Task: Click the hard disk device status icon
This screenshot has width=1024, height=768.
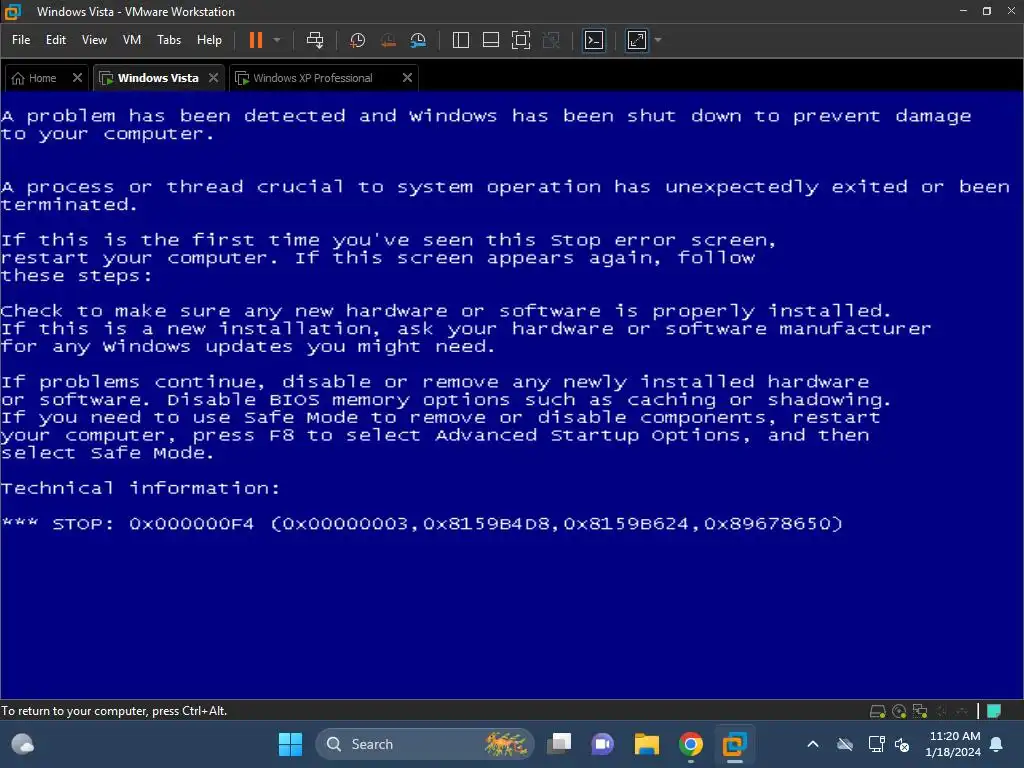Action: pyautogui.click(x=878, y=711)
